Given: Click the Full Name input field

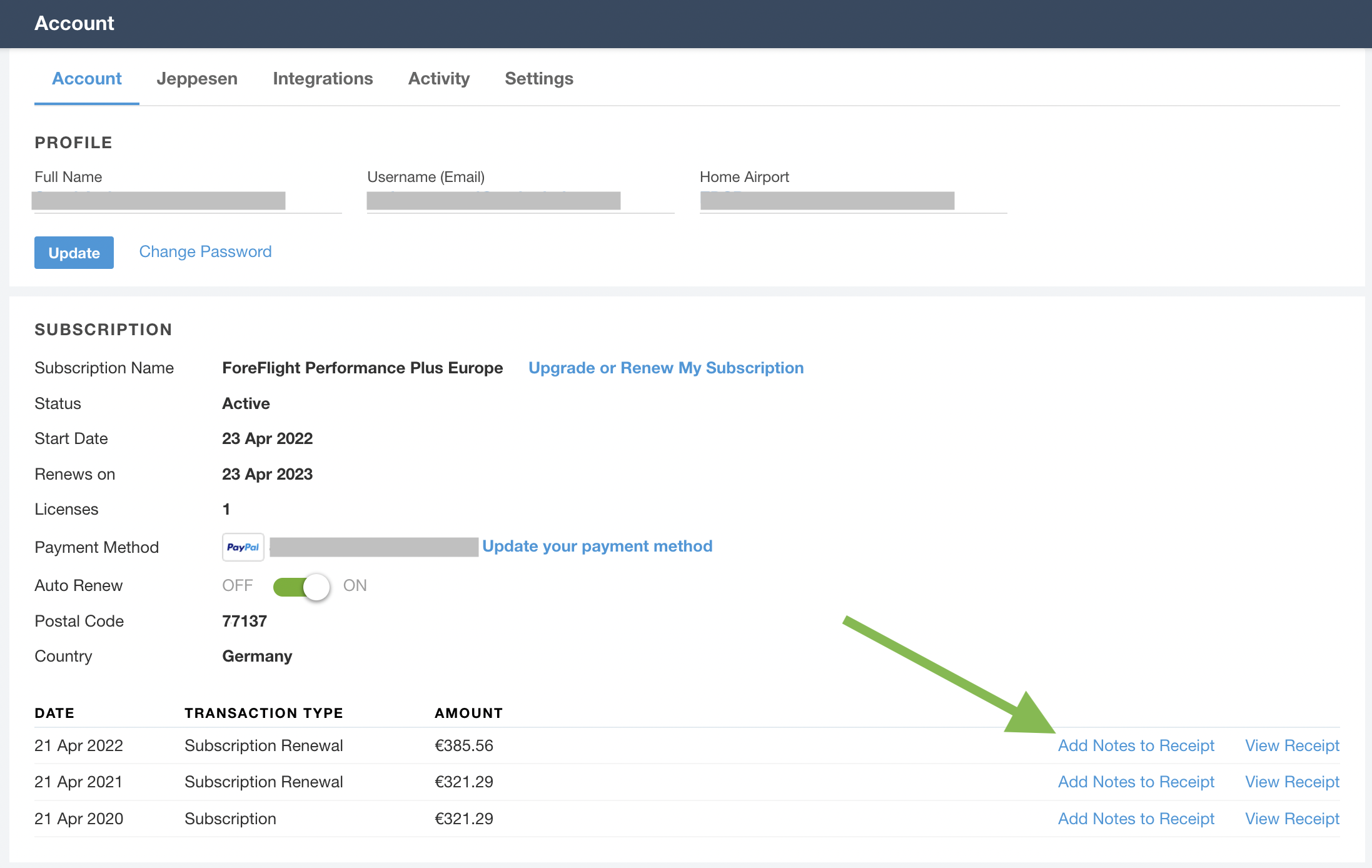Looking at the screenshot, I should click(188, 201).
